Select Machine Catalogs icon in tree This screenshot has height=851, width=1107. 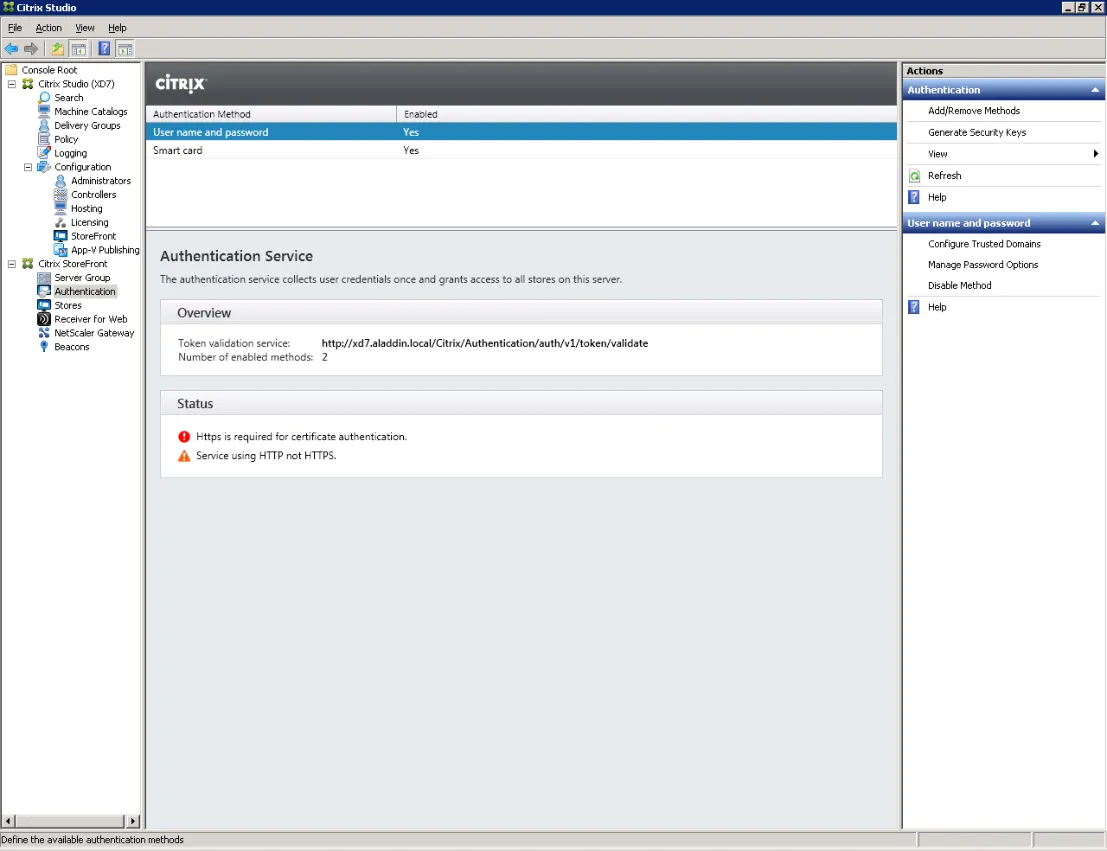click(x=44, y=112)
